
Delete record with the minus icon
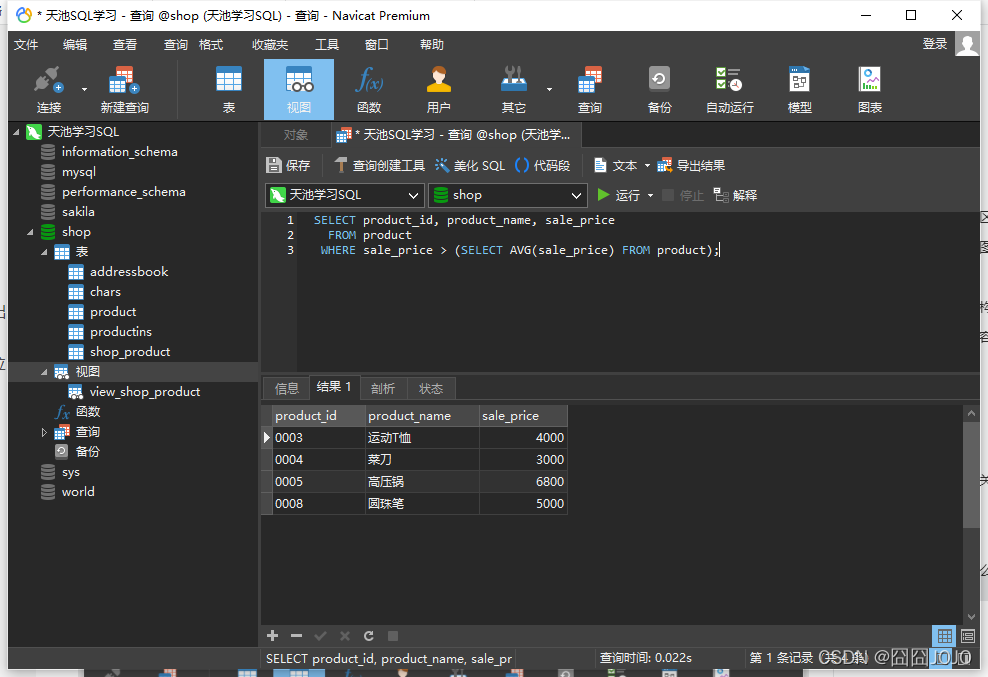click(x=297, y=635)
